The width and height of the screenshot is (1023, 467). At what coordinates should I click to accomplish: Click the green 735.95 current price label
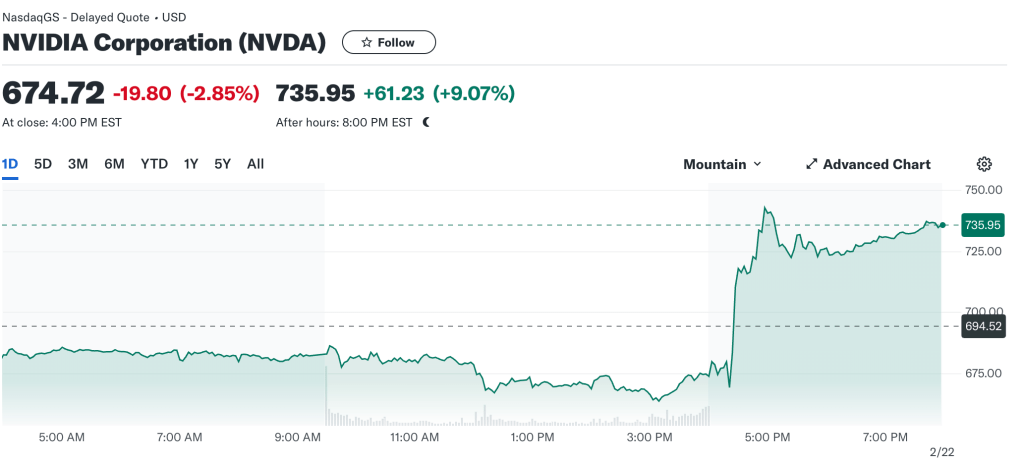tap(981, 225)
